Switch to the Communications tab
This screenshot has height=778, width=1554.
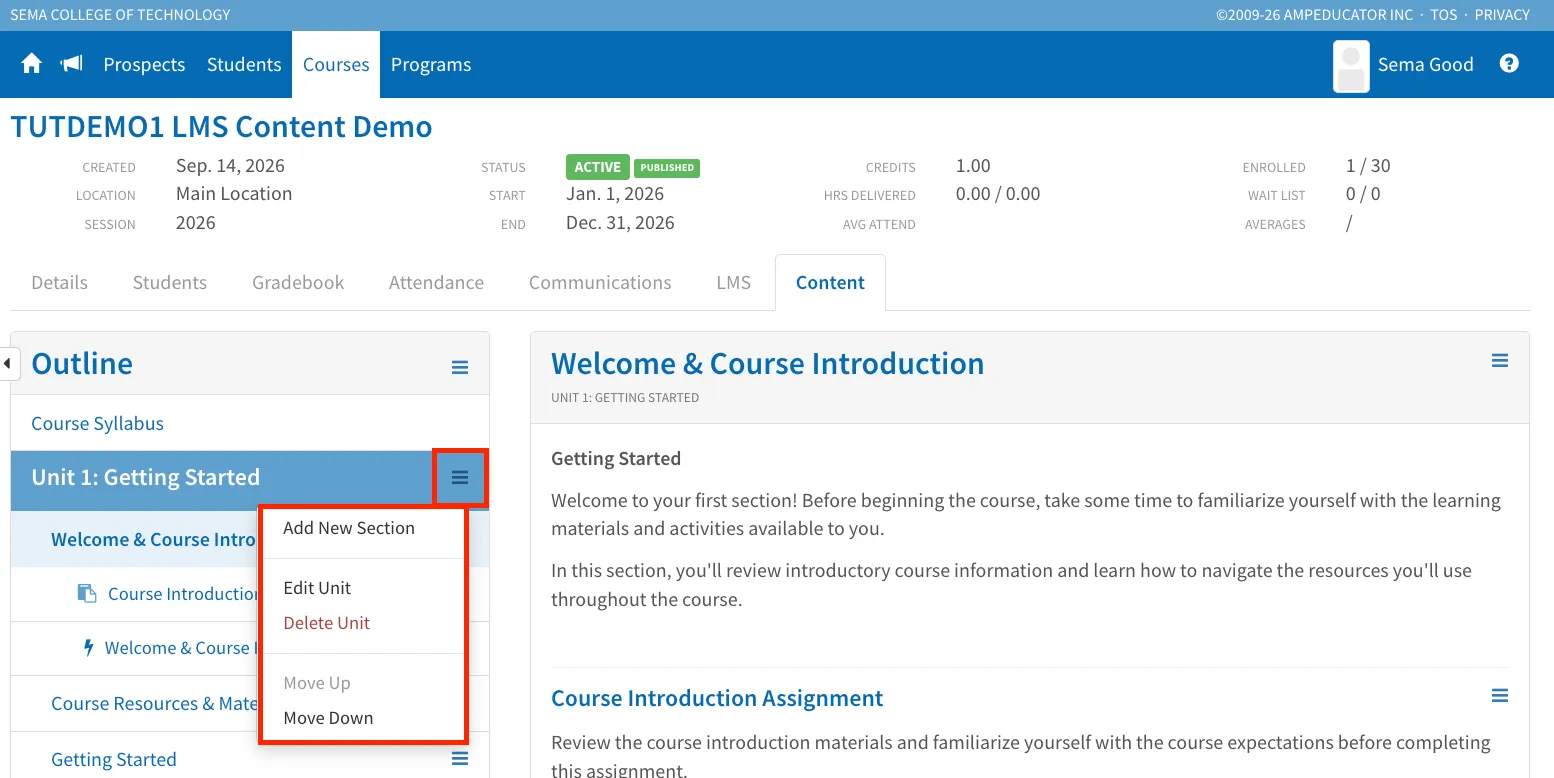pyautogui.click(x=600, y=283)
